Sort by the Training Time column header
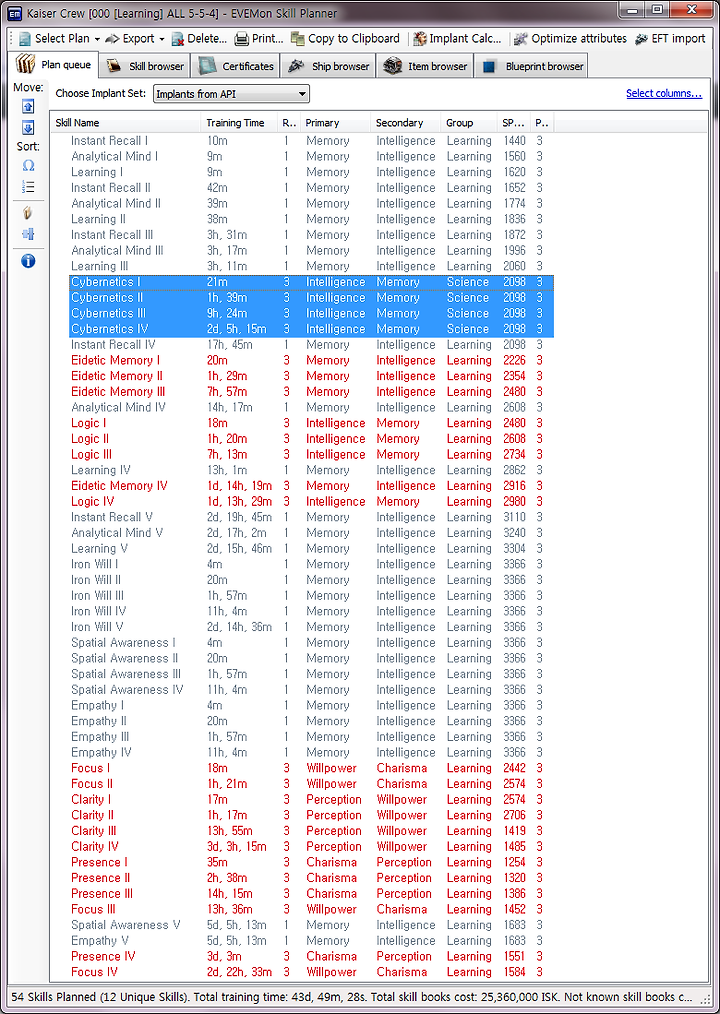The image size is (720, 1014). pyautogui.click(x=240, y=123)
